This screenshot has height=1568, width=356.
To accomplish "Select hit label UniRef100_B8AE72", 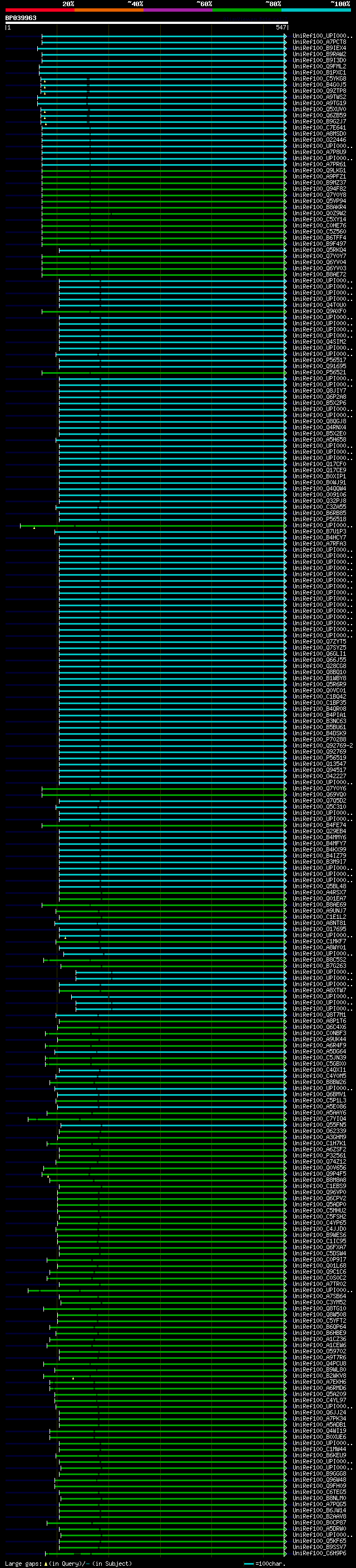I will tap(319, 275).
